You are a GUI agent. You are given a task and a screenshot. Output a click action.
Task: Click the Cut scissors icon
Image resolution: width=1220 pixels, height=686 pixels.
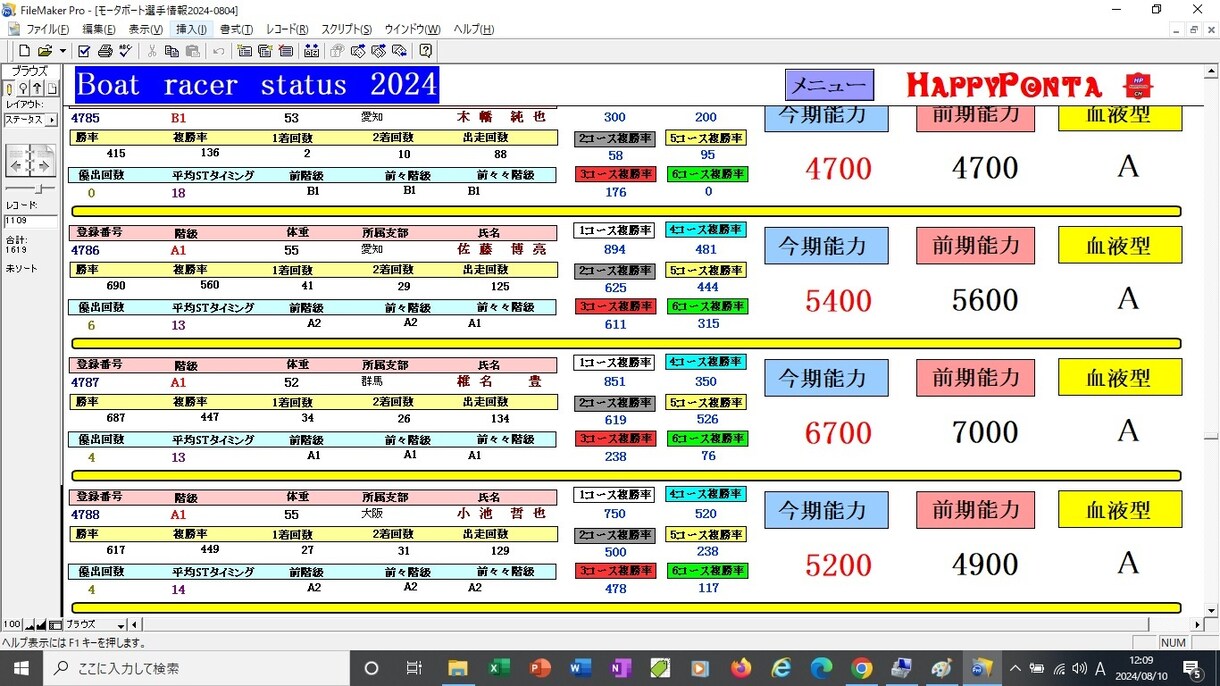coord(152,51)
